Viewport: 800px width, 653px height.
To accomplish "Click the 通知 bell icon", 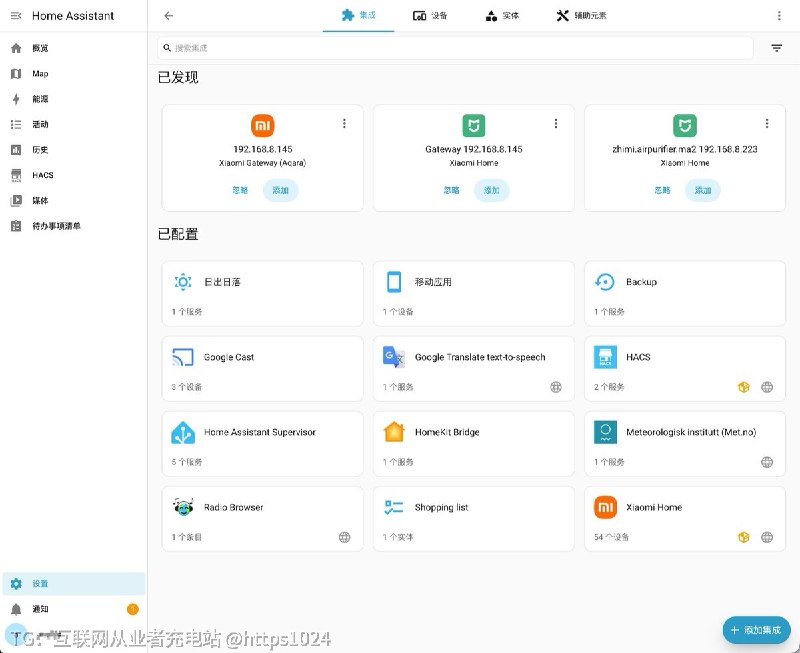I will pos(16,609).
